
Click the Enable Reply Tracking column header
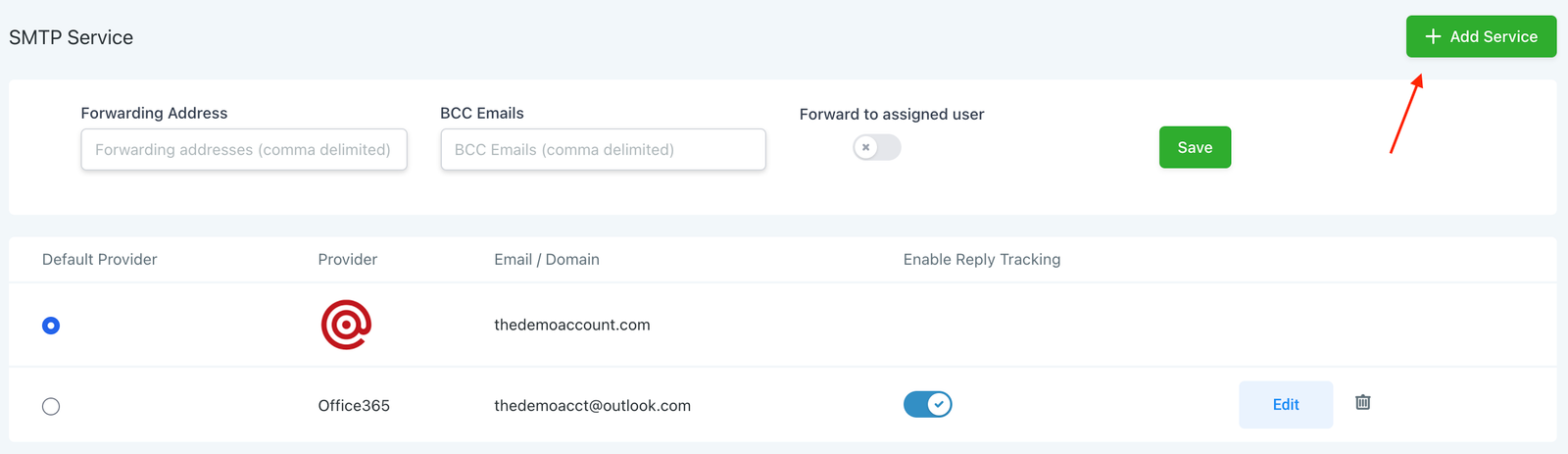pos(981,259)
